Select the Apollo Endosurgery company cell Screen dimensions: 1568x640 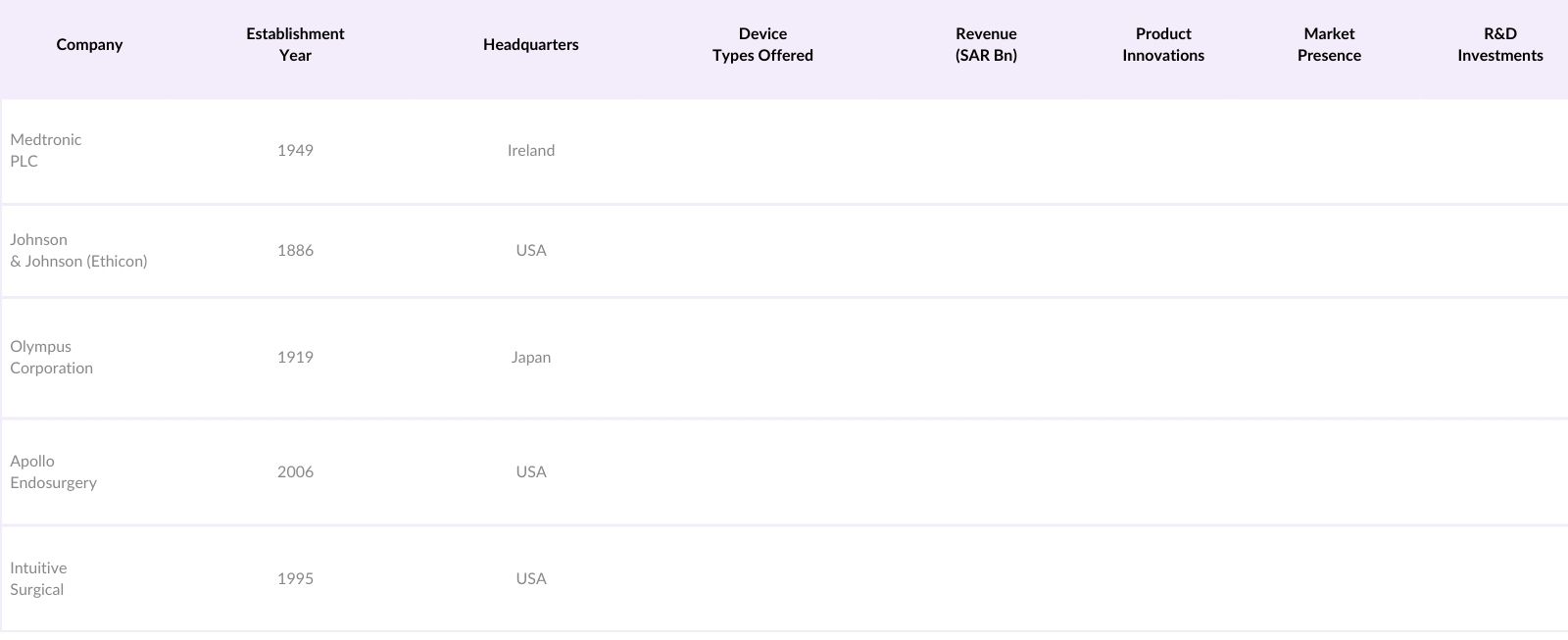(53, 472)
